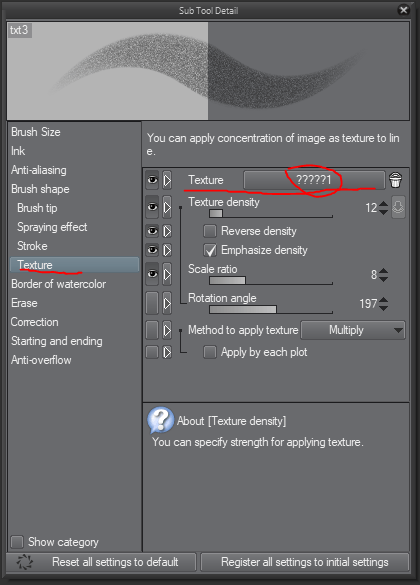Expand triangle beside Rotation angle row
Image resolution: width=420 pixels, height=585 pixels.
[x=167, y=303]
